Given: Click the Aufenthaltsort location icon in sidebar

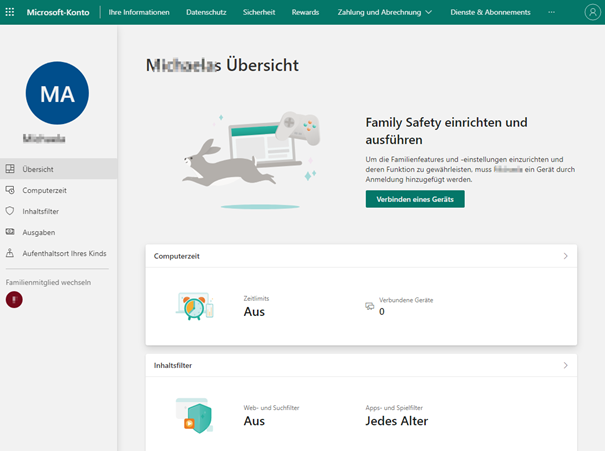Looking at the screenshot, I should click(10, 253).
